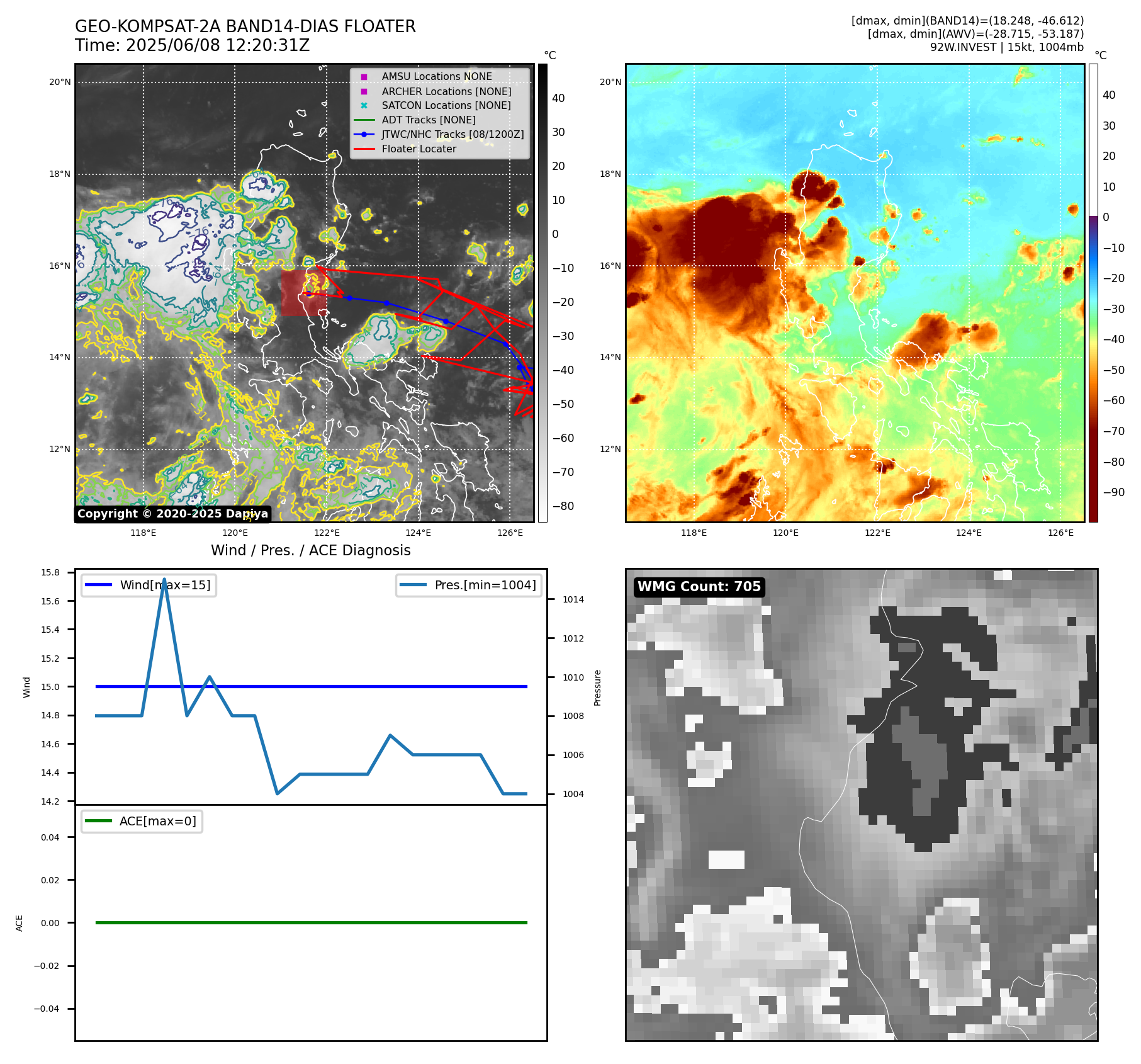Click the timestamp 'Time: 2025/06/08 12:20:31Z'
1141x1064 pixels.
[x=193, y=45]
